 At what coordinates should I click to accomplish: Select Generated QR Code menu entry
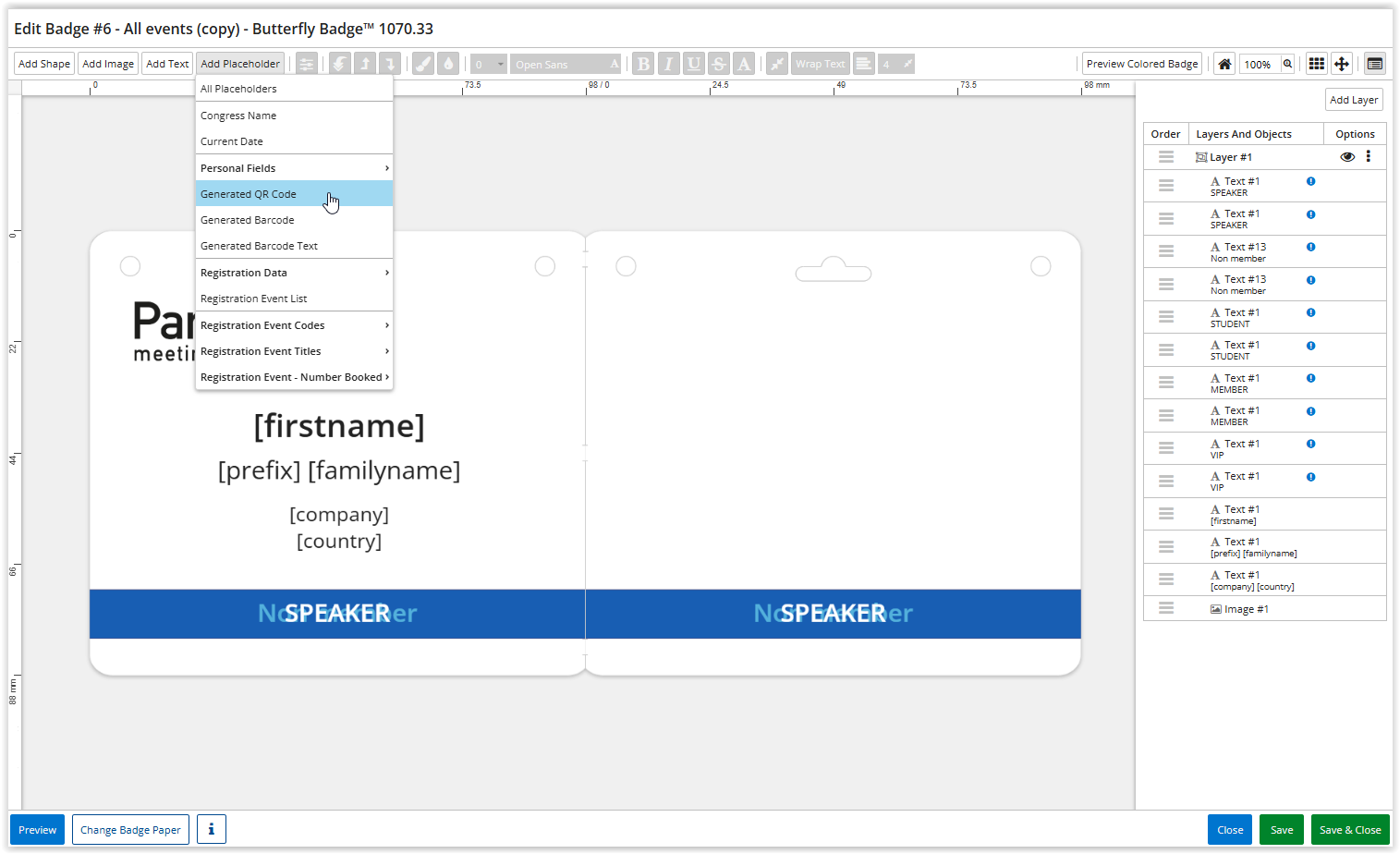249,194
